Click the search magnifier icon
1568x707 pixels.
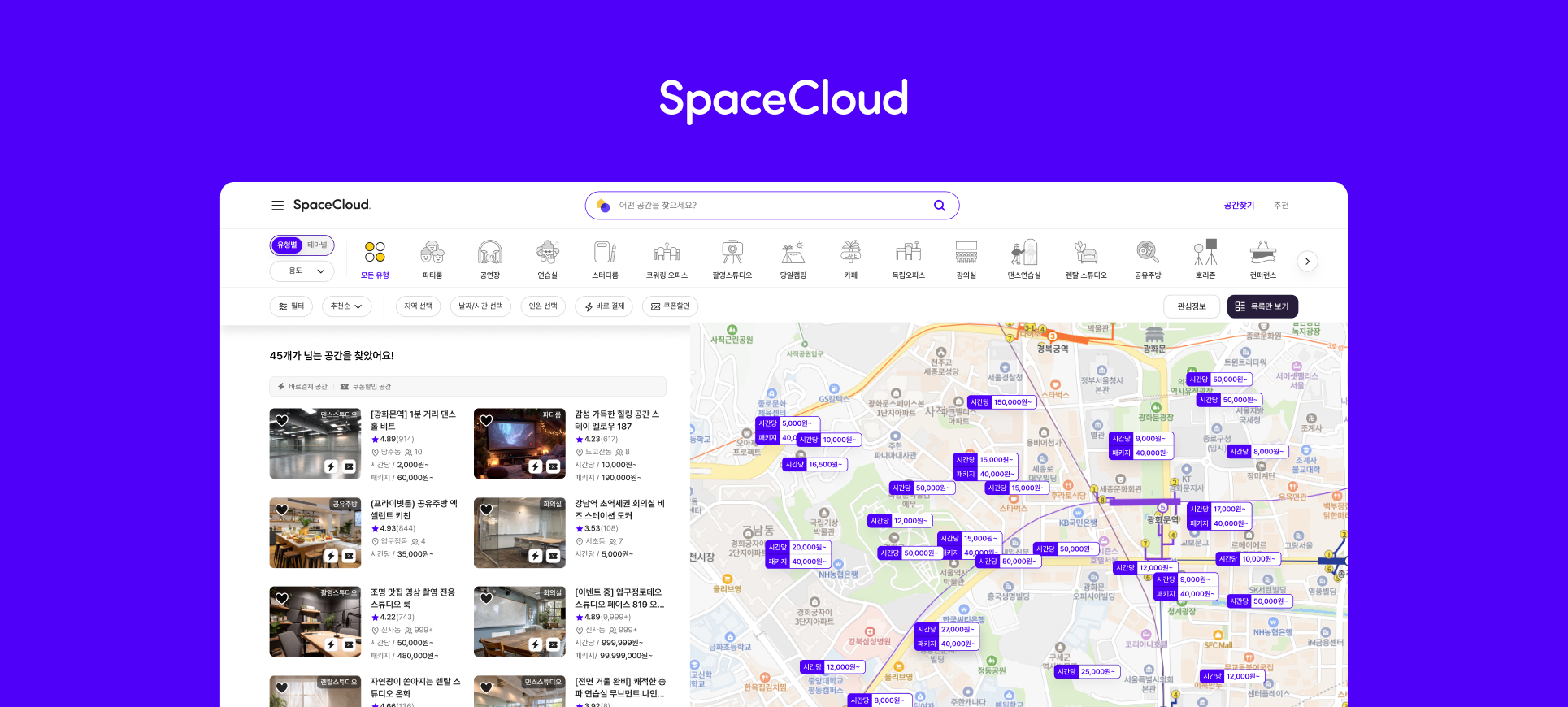coord(939,206)
